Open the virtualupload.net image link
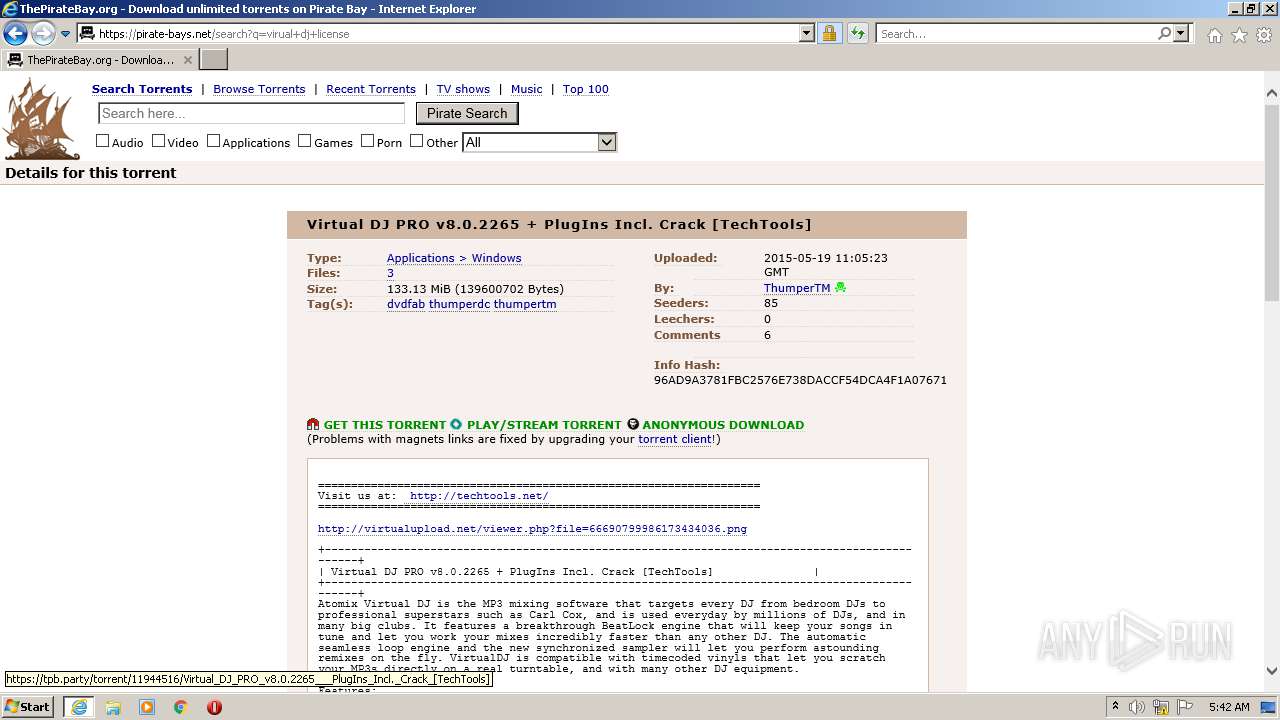The image size is (1280, 720). (532, 529)
